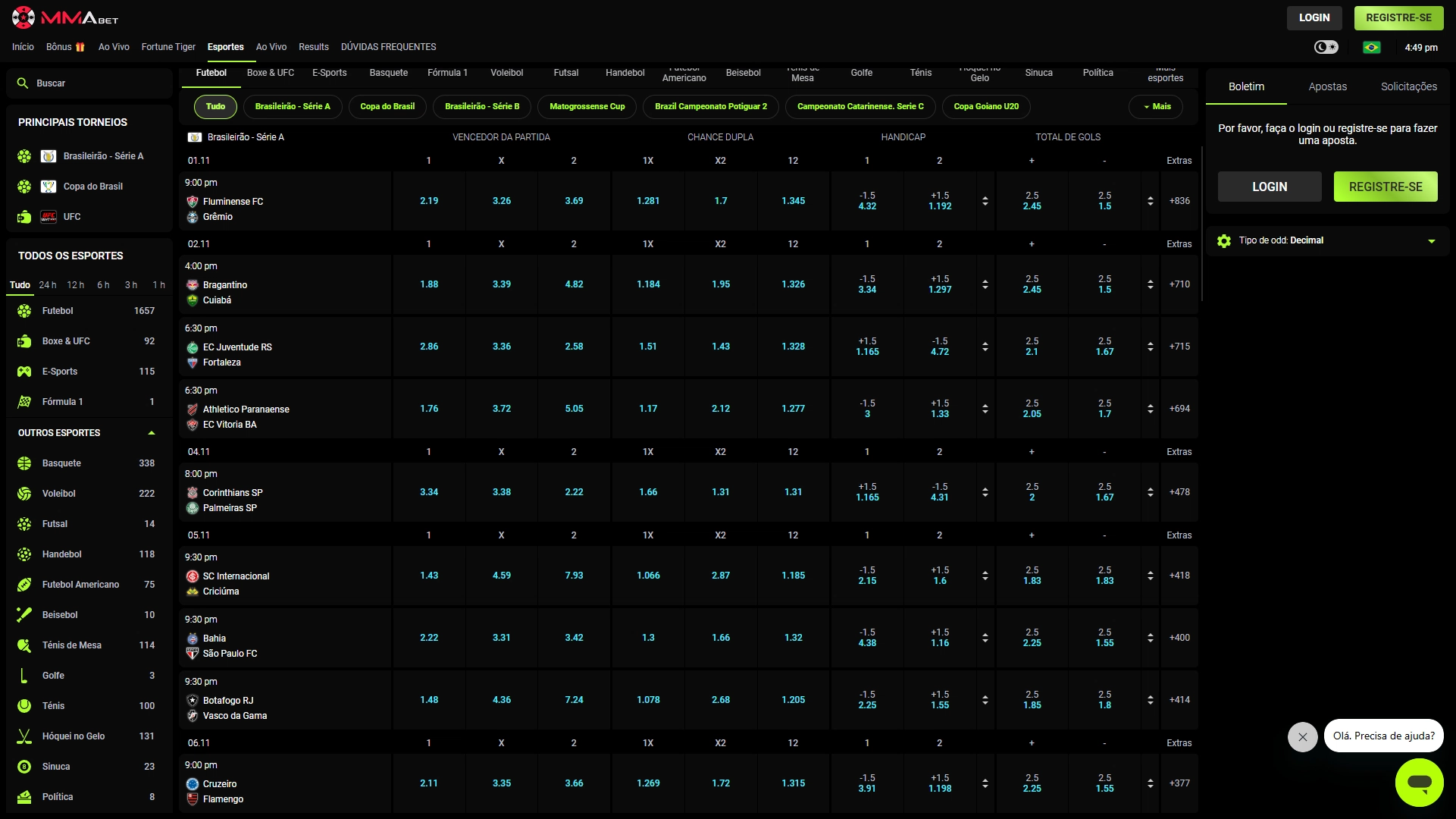Viewport: 1456px width, 819px height.
Task: Click the Beisebol bat icon
Action: point(24,615)
